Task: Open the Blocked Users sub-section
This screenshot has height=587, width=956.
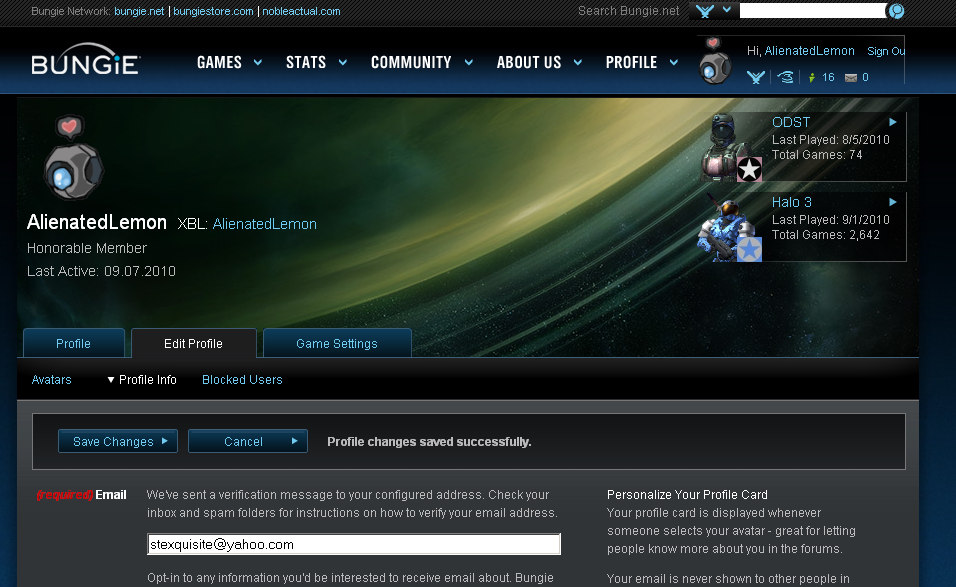Action: [x=242, y=380]
